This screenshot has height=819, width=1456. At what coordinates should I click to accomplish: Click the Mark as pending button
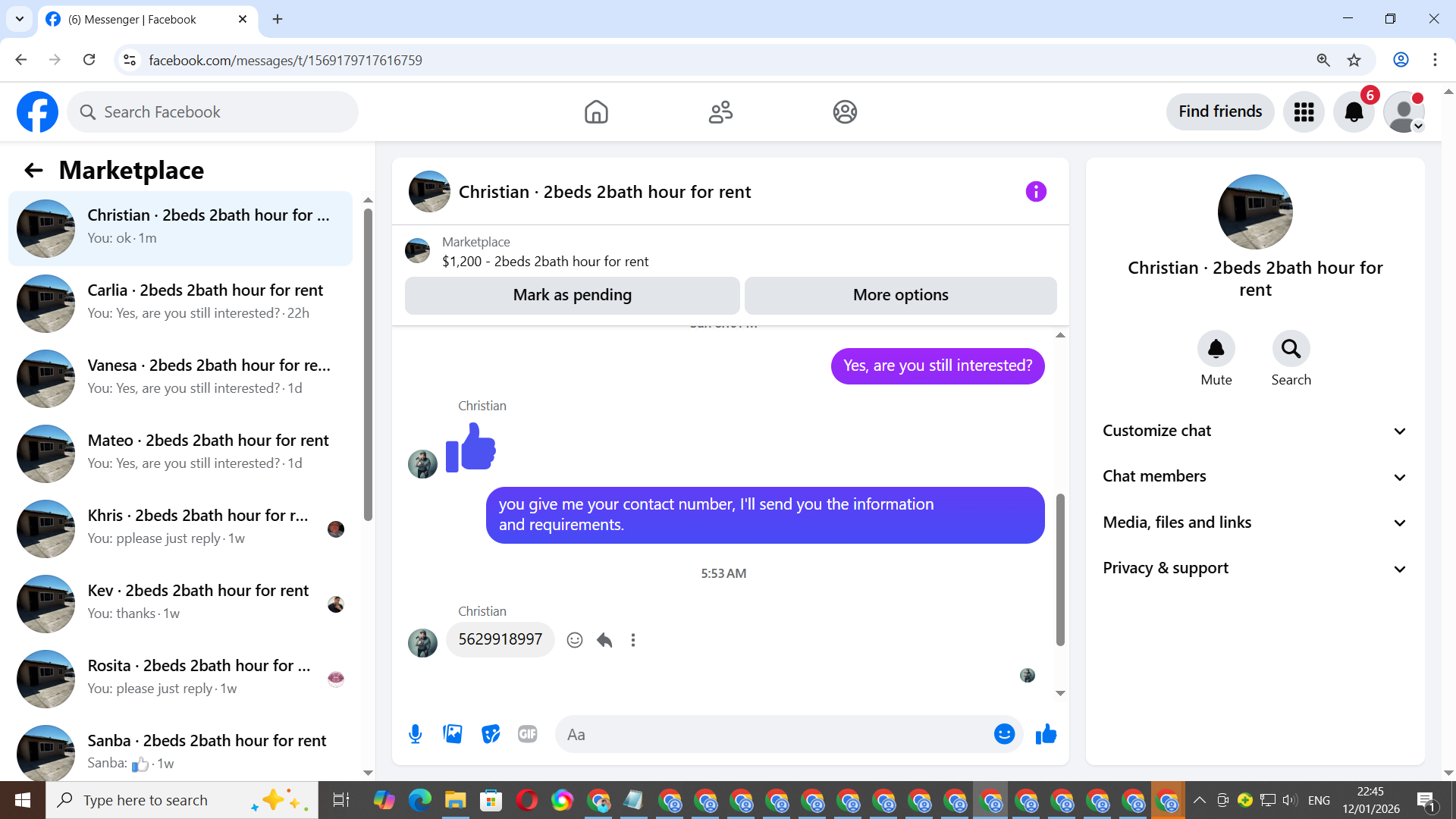(572, 295)
